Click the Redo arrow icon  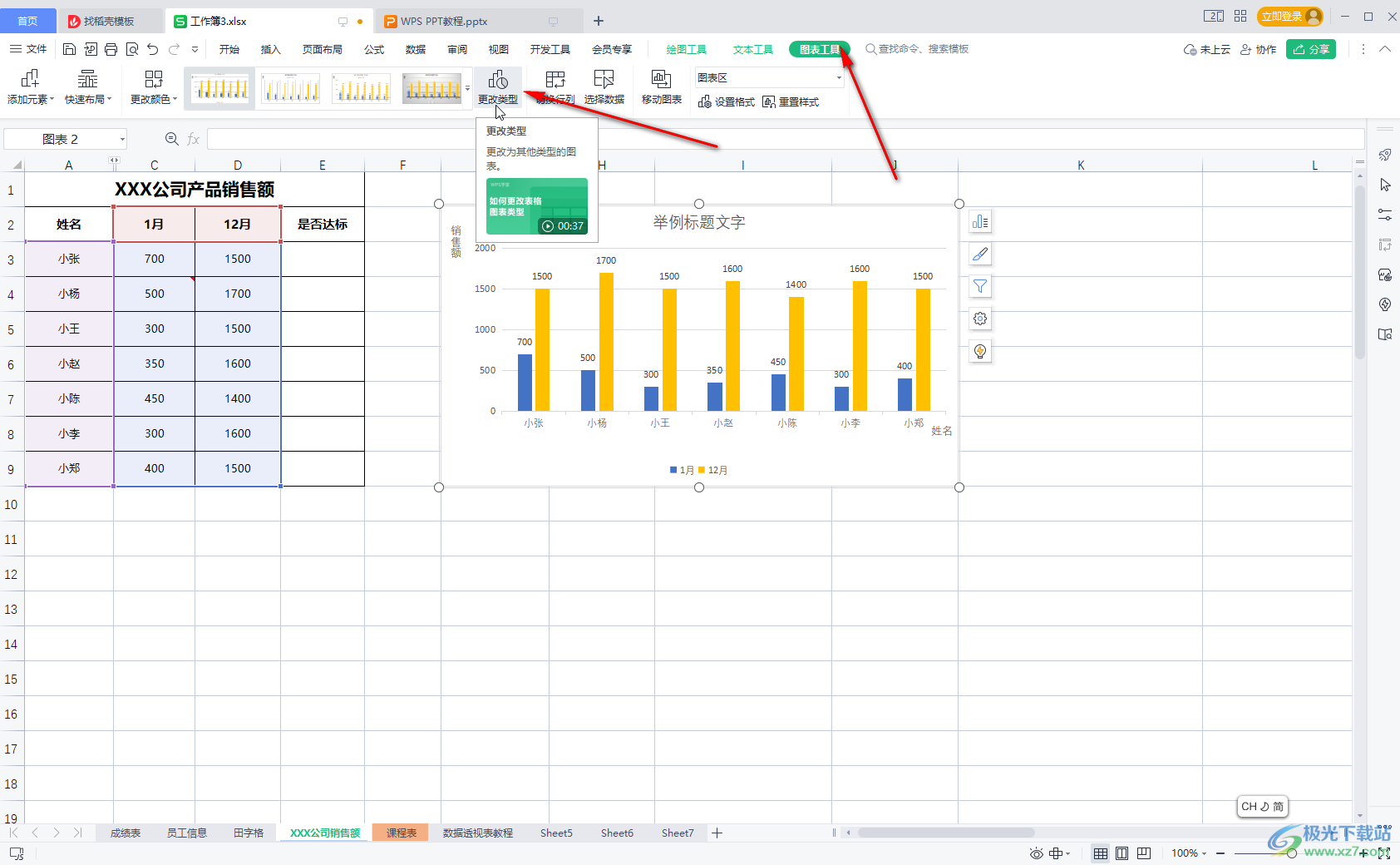coord(174,50)
